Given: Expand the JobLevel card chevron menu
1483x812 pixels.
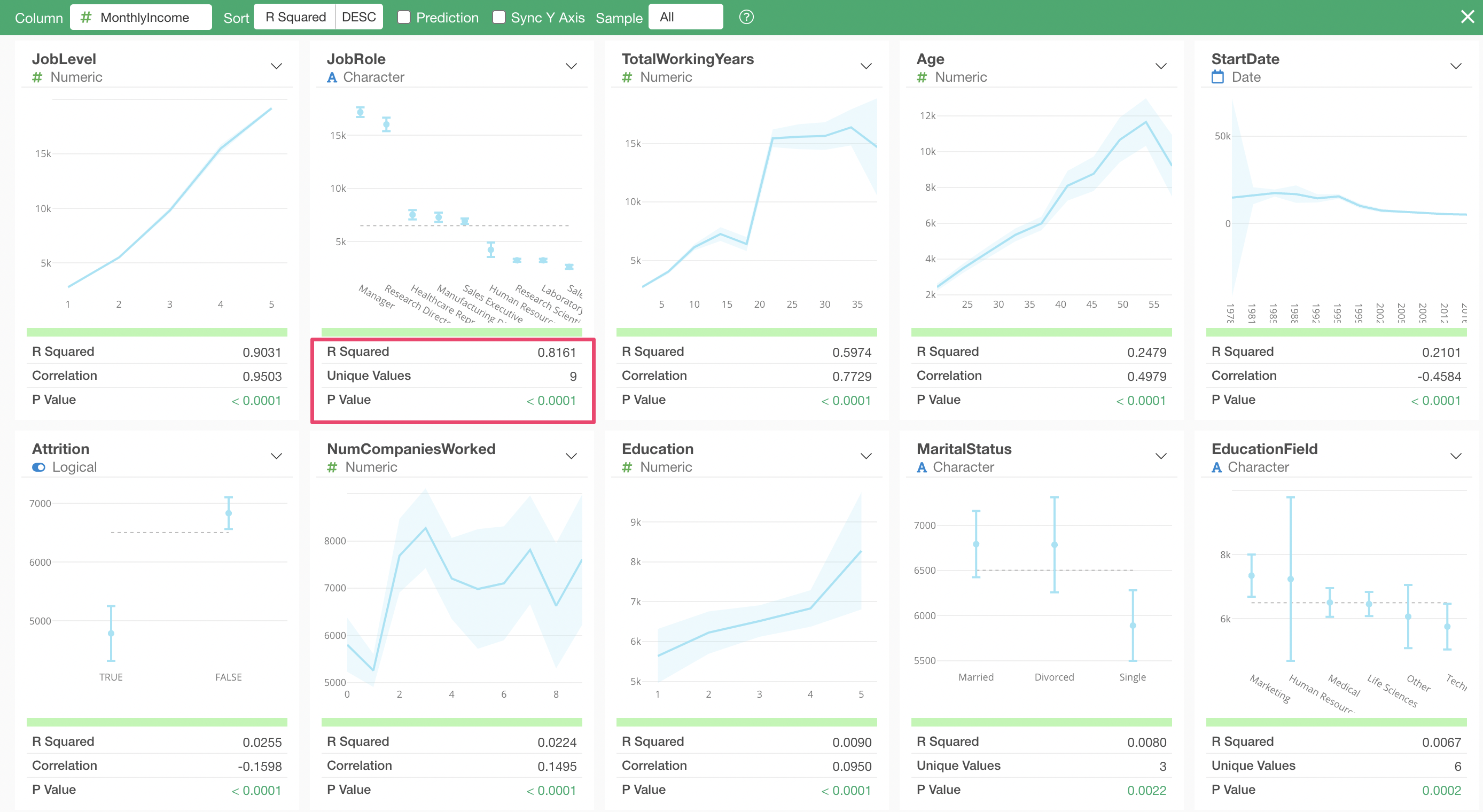Looking at the screenshot, I should [x=276, y=66].
